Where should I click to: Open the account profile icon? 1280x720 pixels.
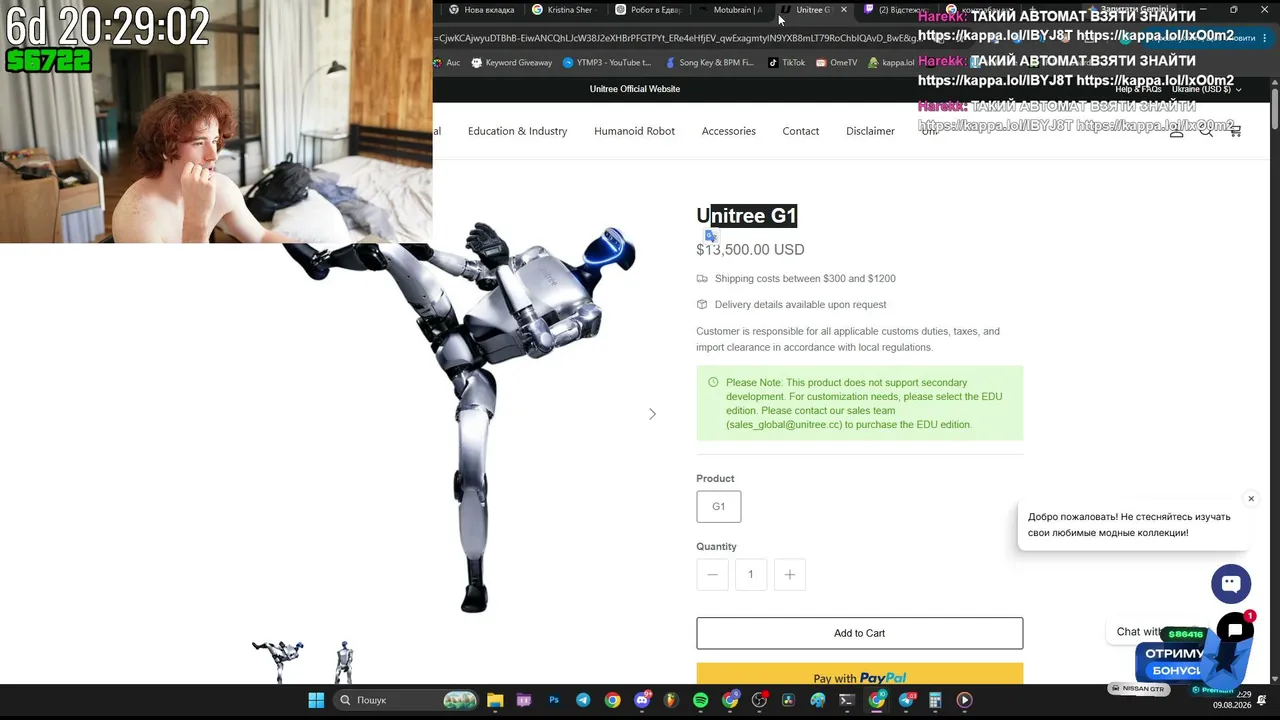(1177, 131)
